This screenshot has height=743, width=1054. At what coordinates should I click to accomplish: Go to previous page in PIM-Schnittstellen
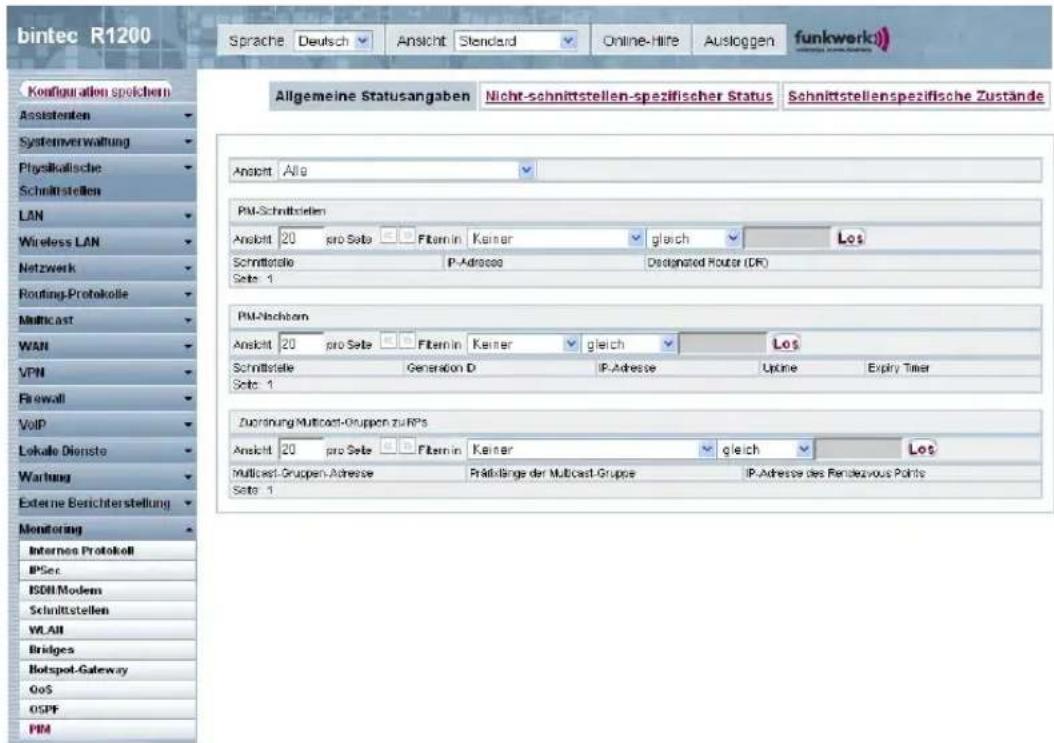pos(389,235)
